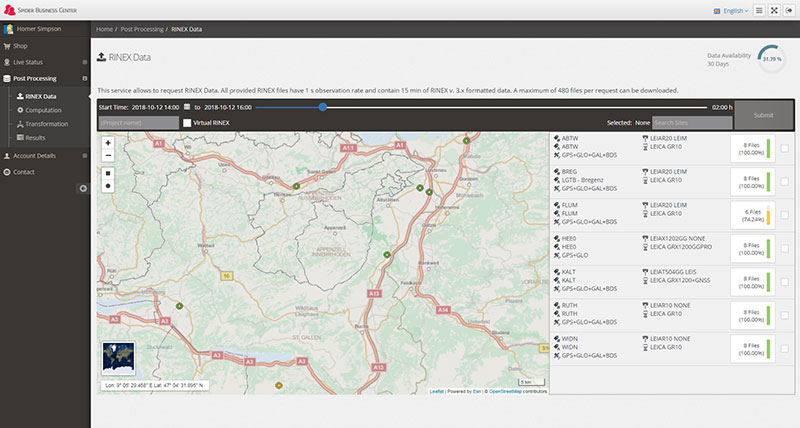Select the WIDN station checkbox
This screenshot has height=428, width=800.
point(784,348)
